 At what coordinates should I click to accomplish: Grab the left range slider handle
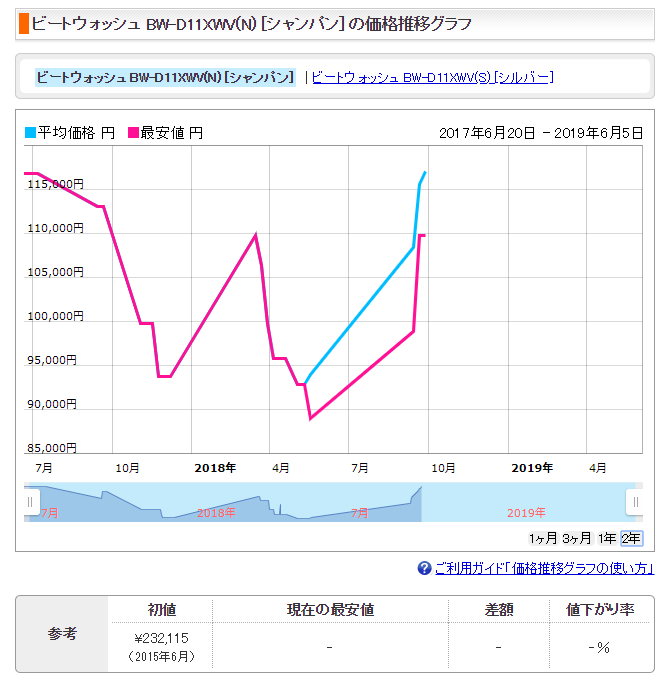coord(30,502)
